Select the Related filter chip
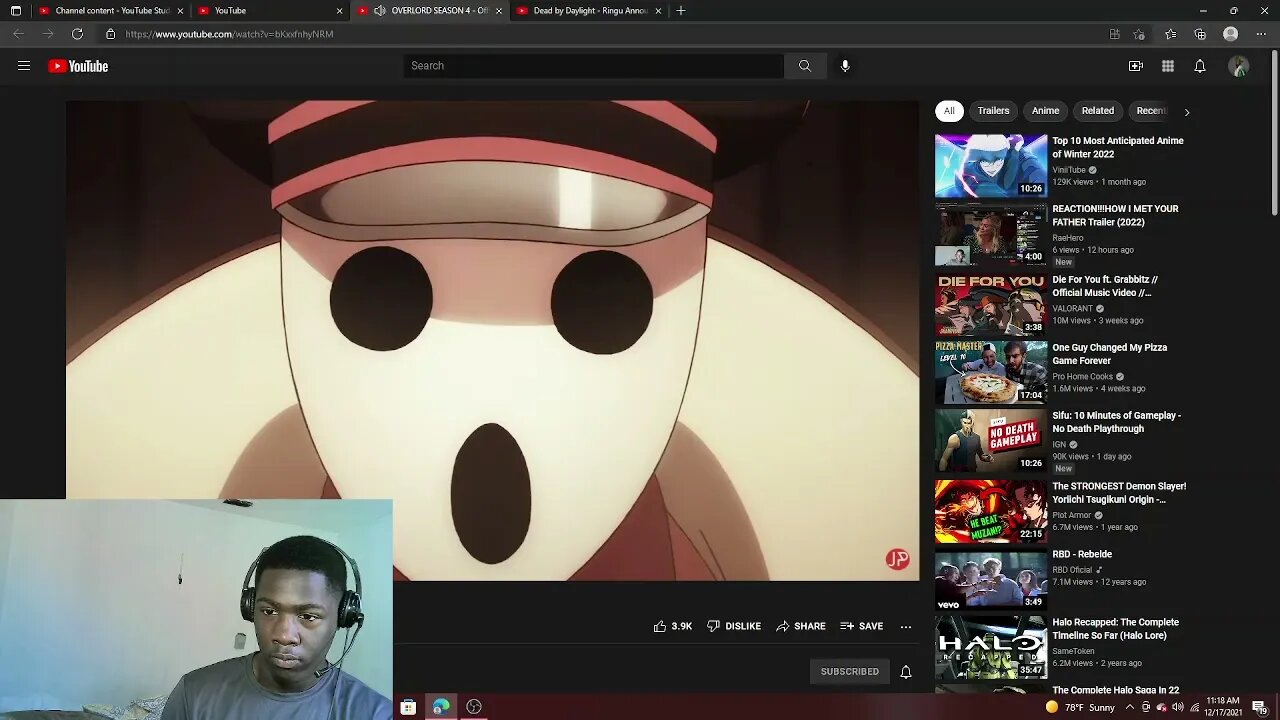The height and width of the screenshot is (720, 1280). click(x=1097, y=111)
